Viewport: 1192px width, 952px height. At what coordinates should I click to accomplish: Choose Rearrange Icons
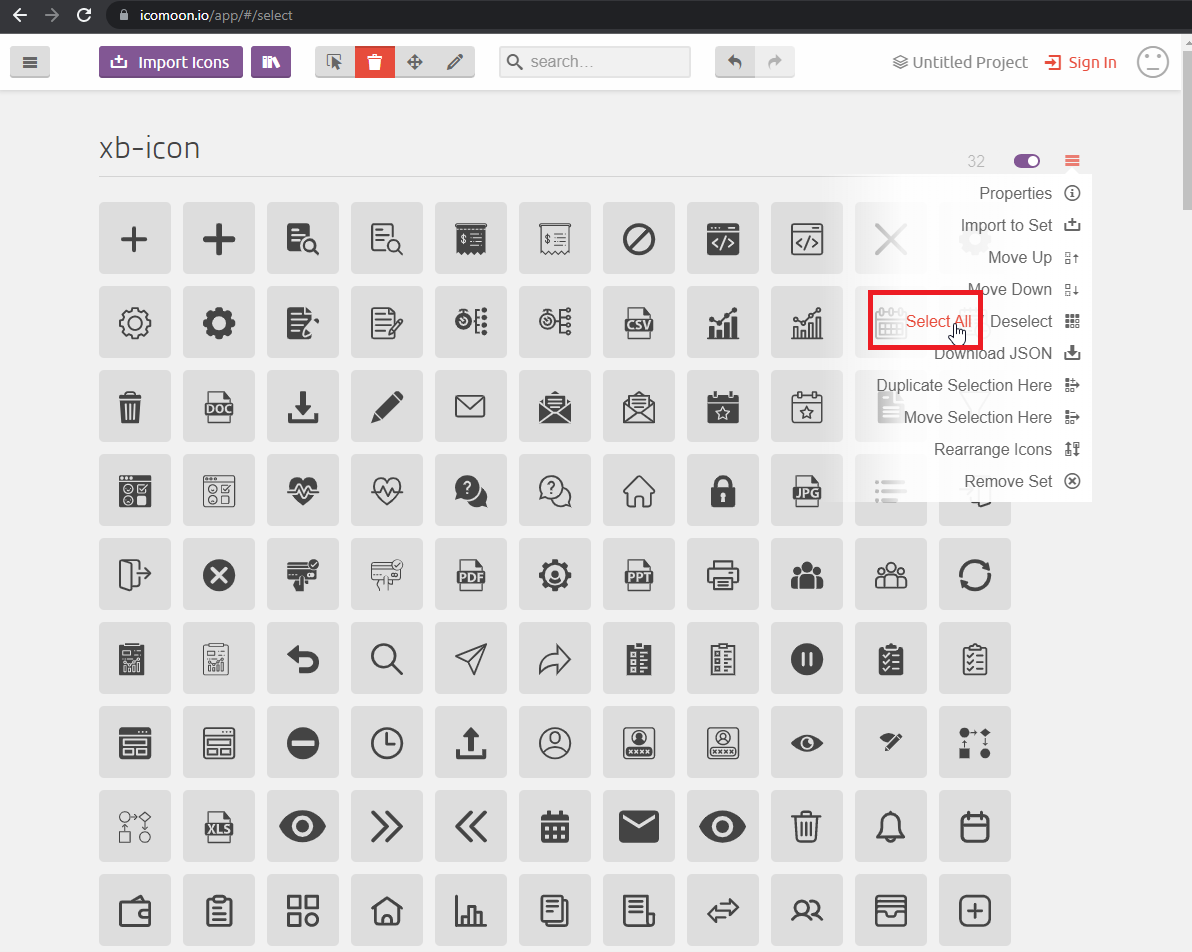point(1007,449)
